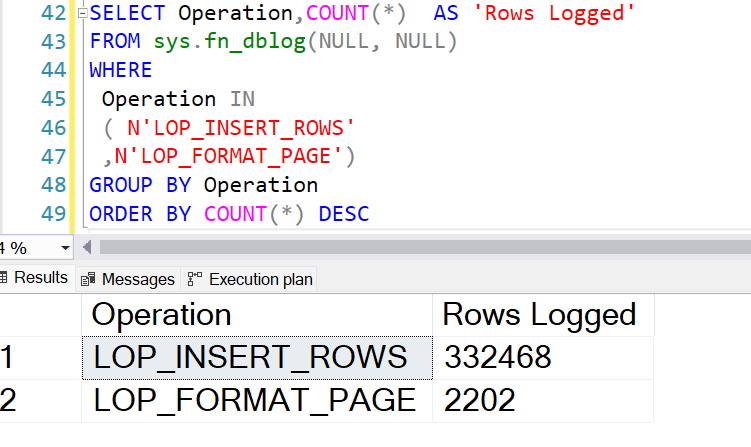
Task: Click line number 49 in the margin
Action: (x=53, y=214)
